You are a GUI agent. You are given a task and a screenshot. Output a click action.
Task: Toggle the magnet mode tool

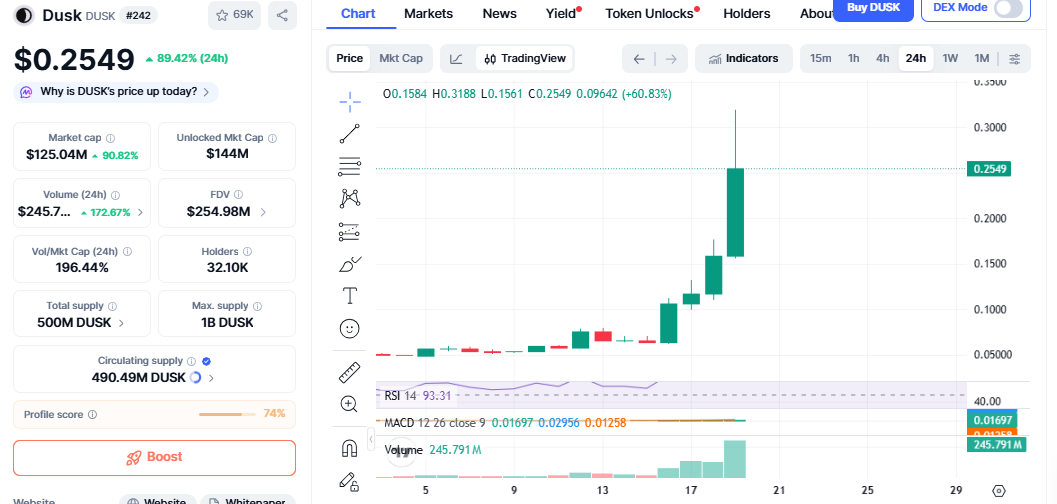pyautogui.click(x=350, y=449)
